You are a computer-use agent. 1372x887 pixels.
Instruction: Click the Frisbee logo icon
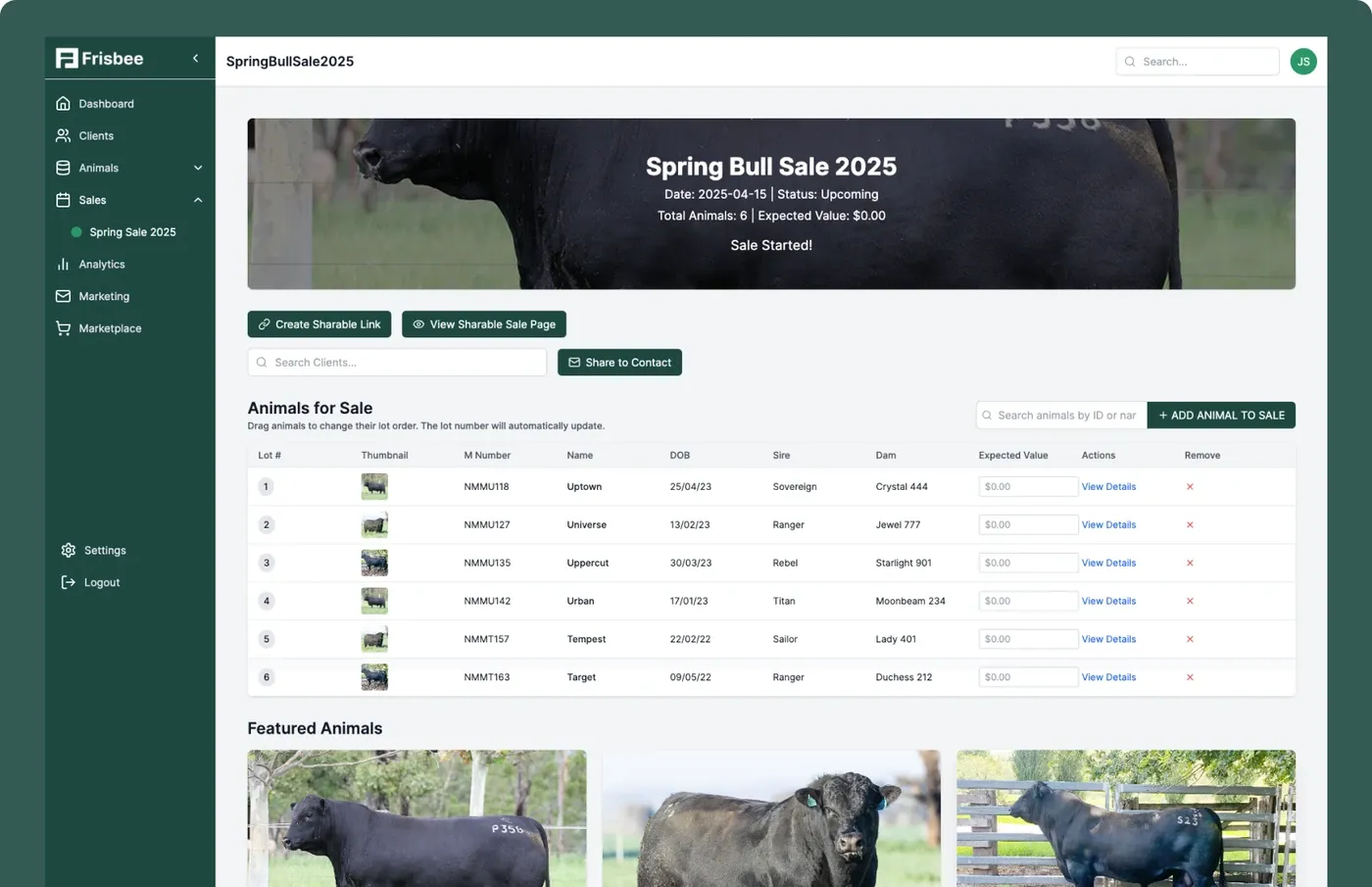pyautogui.click(x=66, y=59)
